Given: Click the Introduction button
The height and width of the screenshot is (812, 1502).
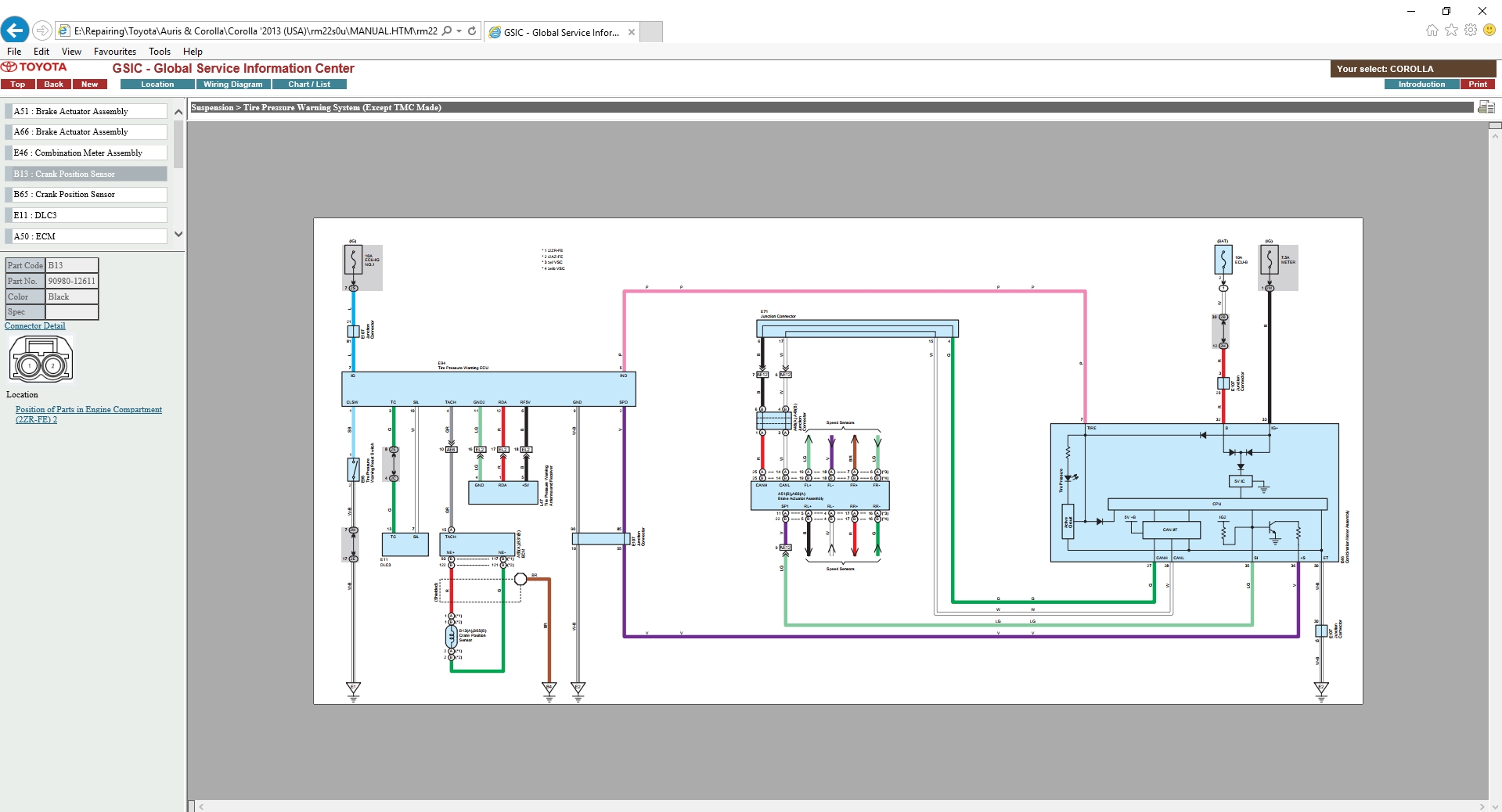Looking at the screenshot, I should coord(1421,84).
